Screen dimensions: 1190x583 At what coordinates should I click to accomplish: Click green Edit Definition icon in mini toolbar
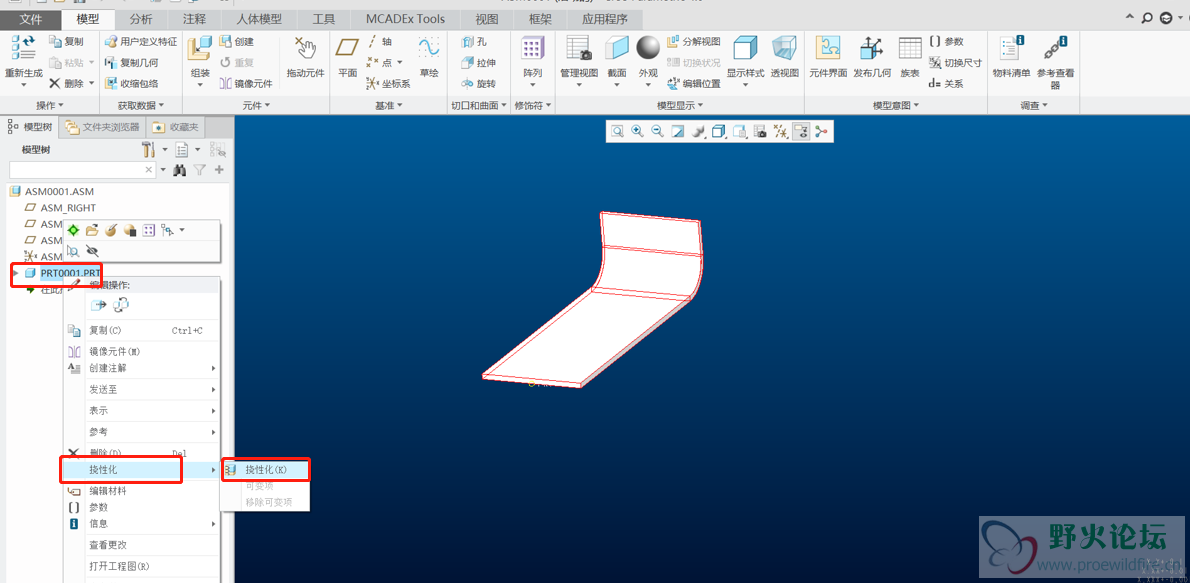click(74, 229)
